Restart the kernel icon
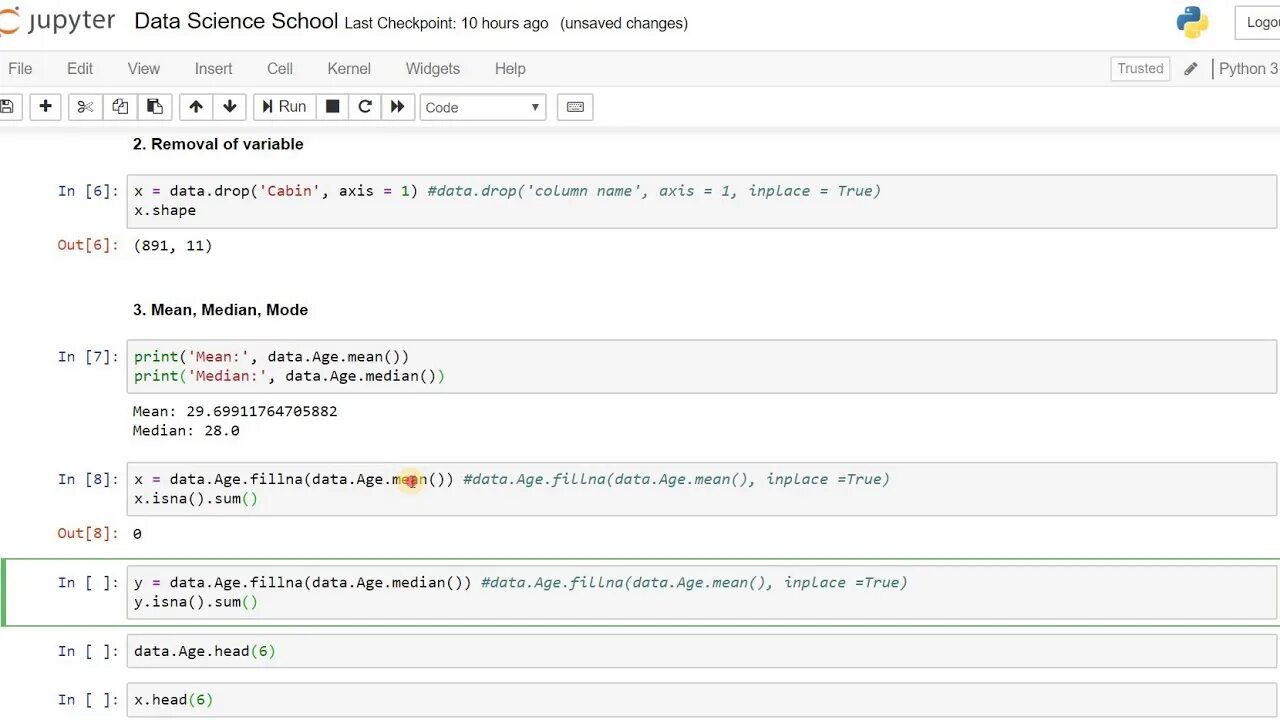This screenshot has width=1280, height=720. pyautogui.click(x=365, y=107)
